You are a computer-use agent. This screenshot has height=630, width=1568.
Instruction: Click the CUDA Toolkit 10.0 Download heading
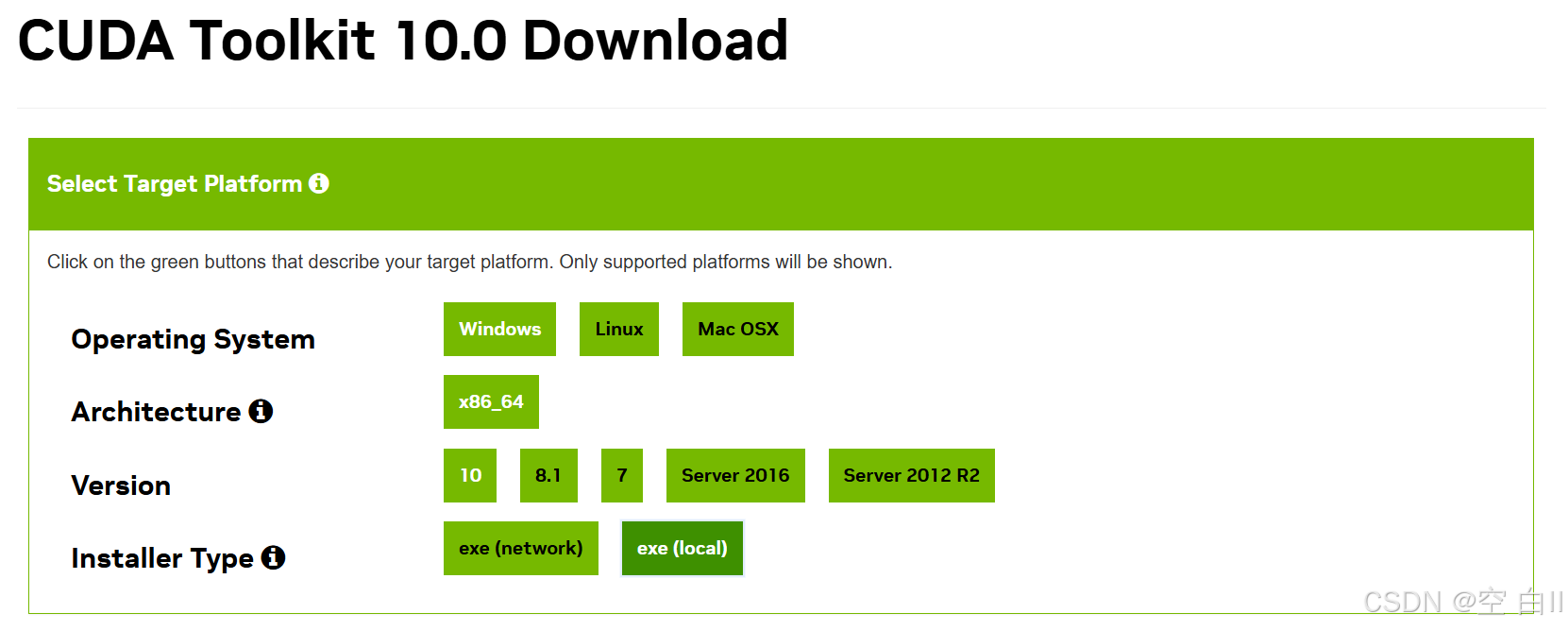[403, 41]
